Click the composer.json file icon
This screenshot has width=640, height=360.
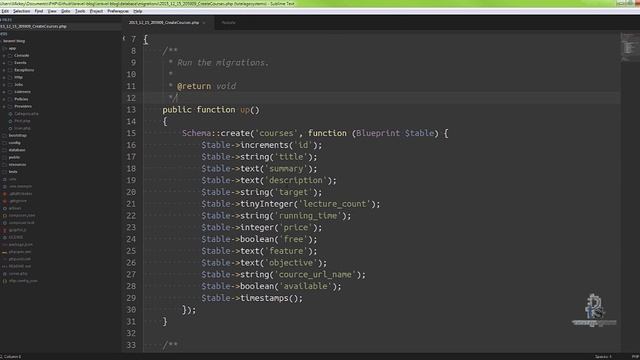pos(5,216)
